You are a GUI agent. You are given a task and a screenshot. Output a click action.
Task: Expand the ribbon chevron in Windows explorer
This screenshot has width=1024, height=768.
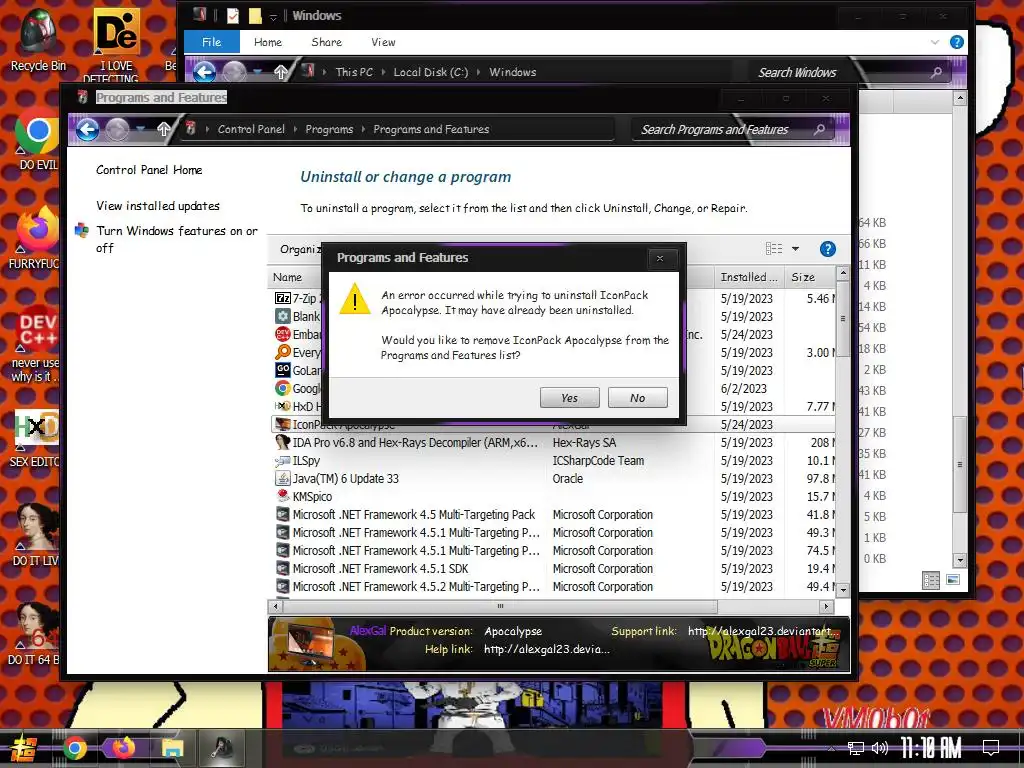point(935,42)
